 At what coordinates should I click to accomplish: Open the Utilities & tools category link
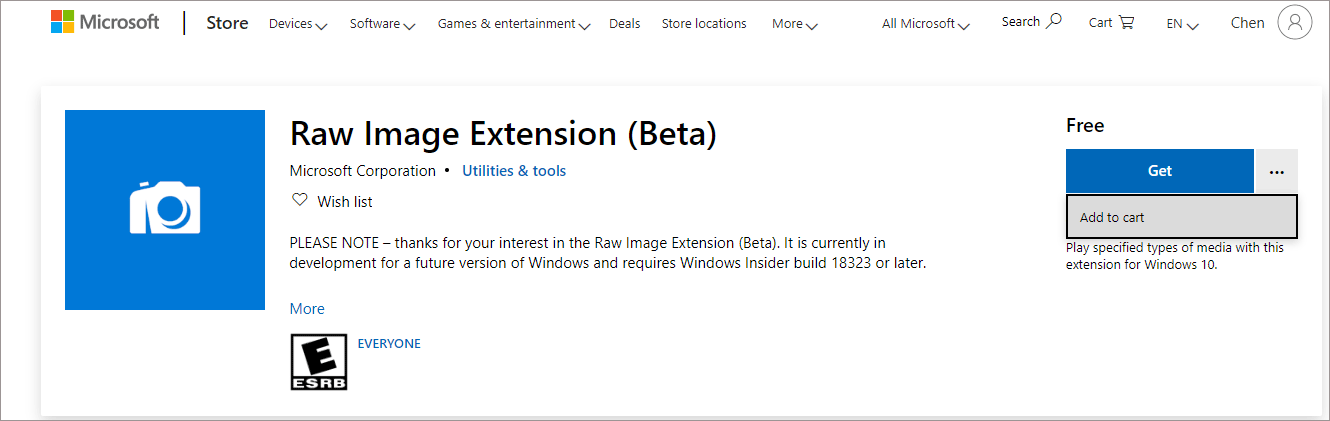[x=514, y=171]
